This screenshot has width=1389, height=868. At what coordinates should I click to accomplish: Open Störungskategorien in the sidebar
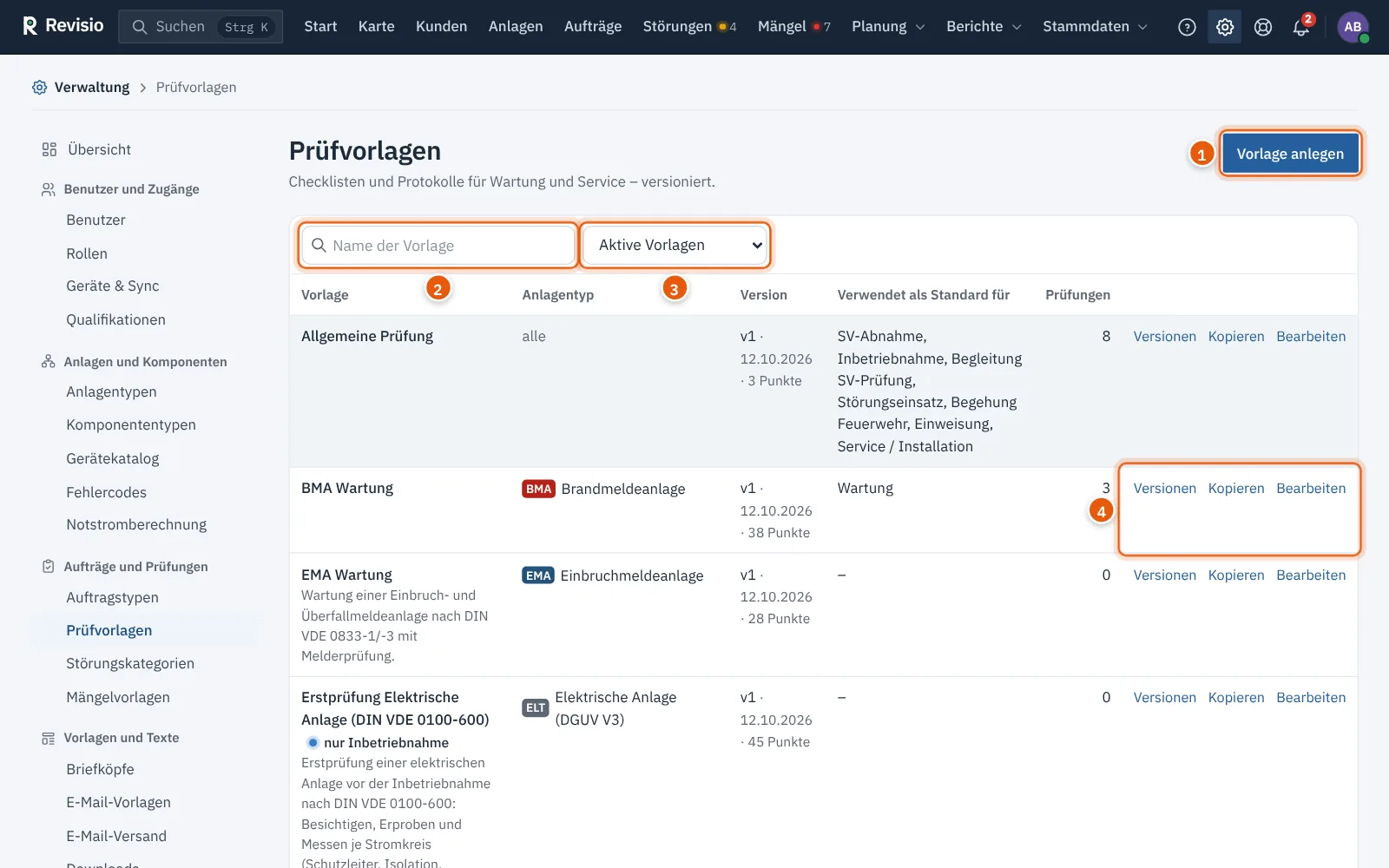tap(130, 664)
